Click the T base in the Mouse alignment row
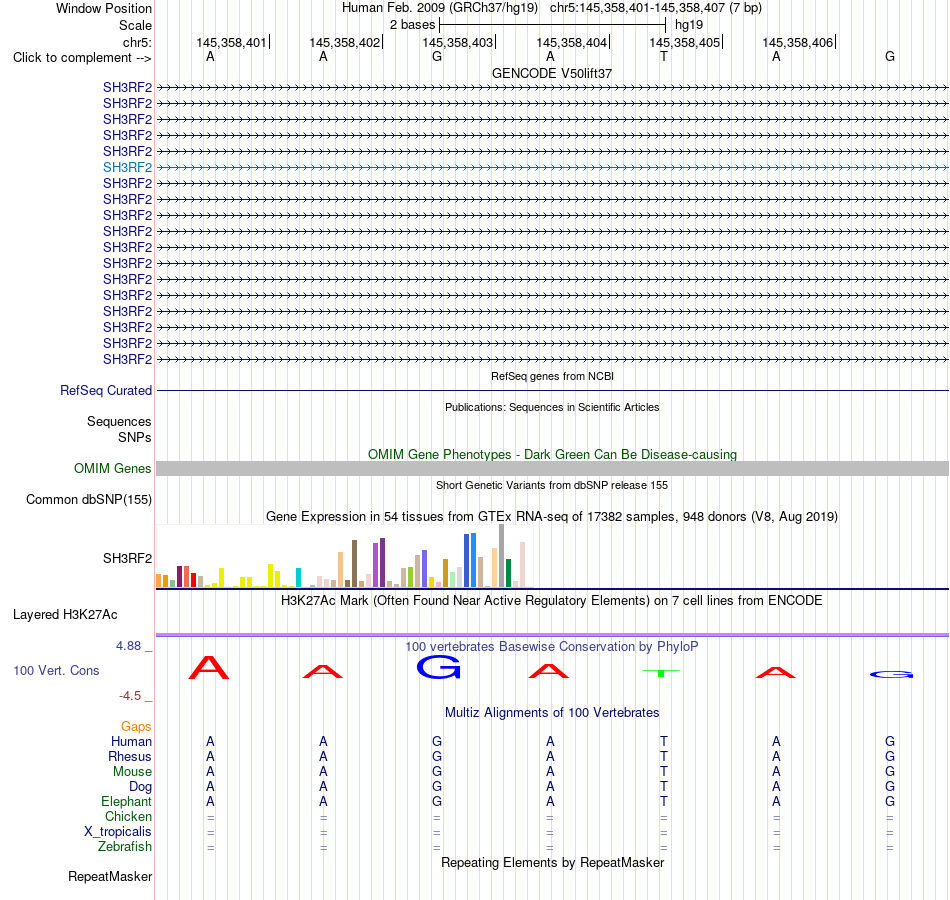Screen dimensions: 950x900 pos(664,772)
